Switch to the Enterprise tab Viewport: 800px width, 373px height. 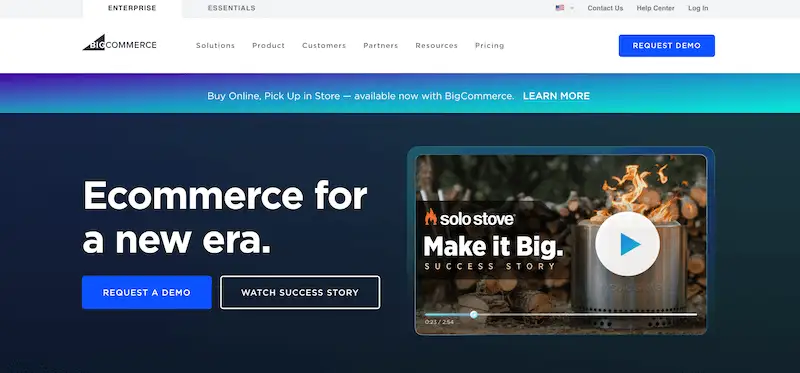tap(132, 9)
